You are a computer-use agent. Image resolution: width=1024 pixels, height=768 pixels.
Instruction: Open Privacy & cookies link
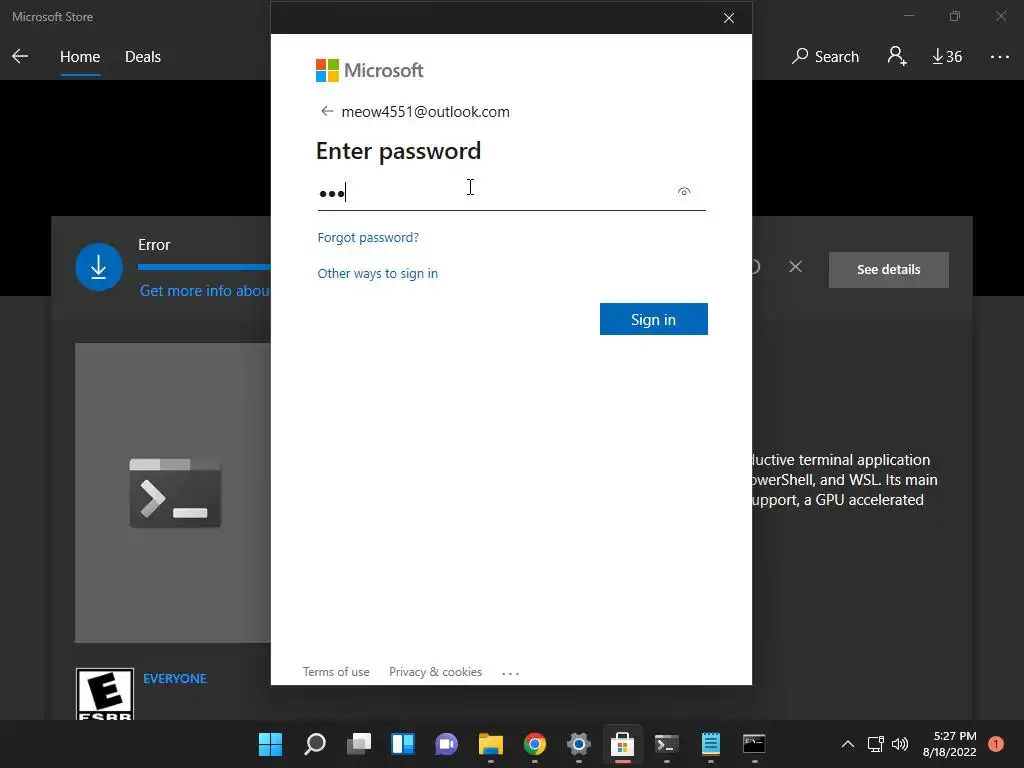(x=436, y=672)
